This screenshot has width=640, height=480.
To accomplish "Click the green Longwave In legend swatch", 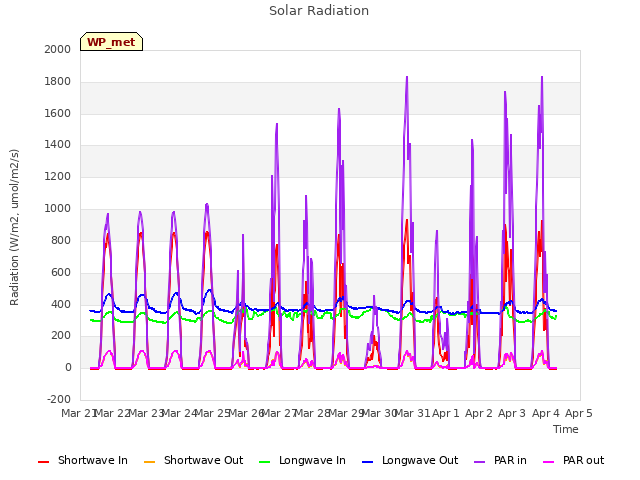I will [x=265, y=462].
